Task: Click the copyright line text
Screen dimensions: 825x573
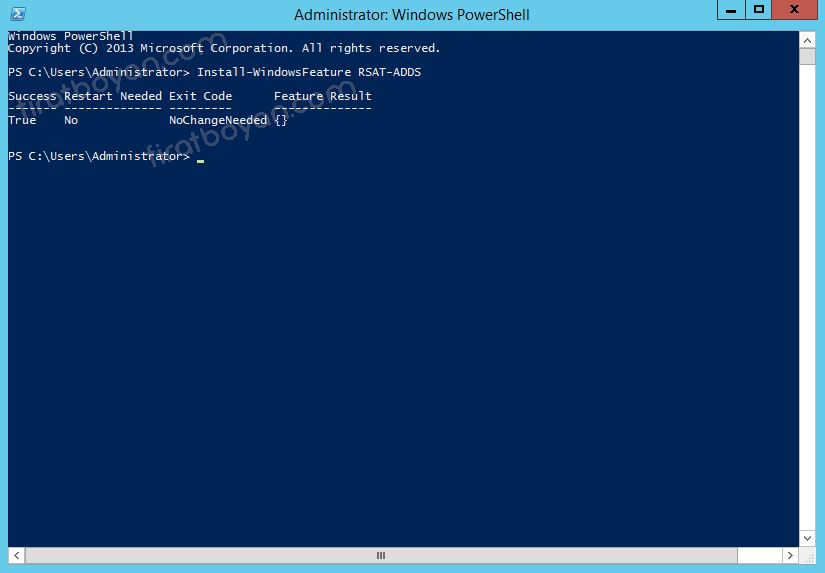Action: [224, 48]
